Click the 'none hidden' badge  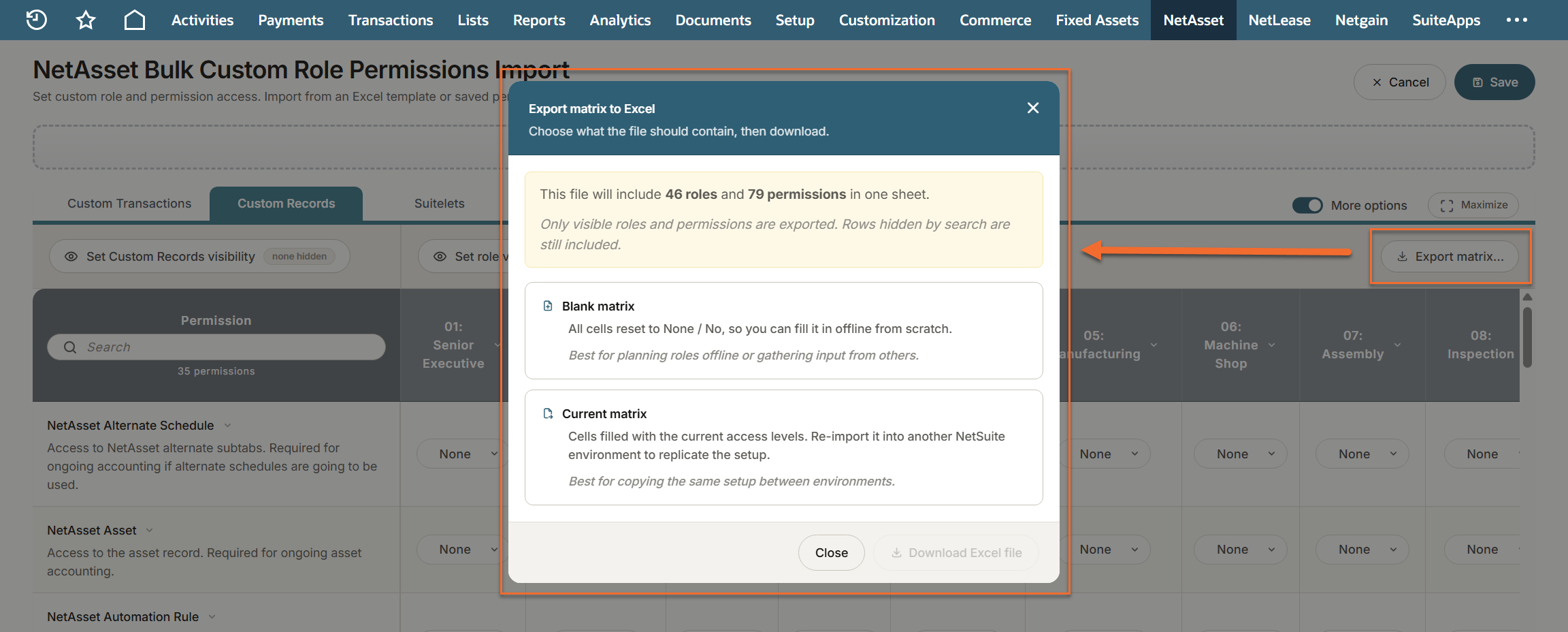[x=299, y=257]
